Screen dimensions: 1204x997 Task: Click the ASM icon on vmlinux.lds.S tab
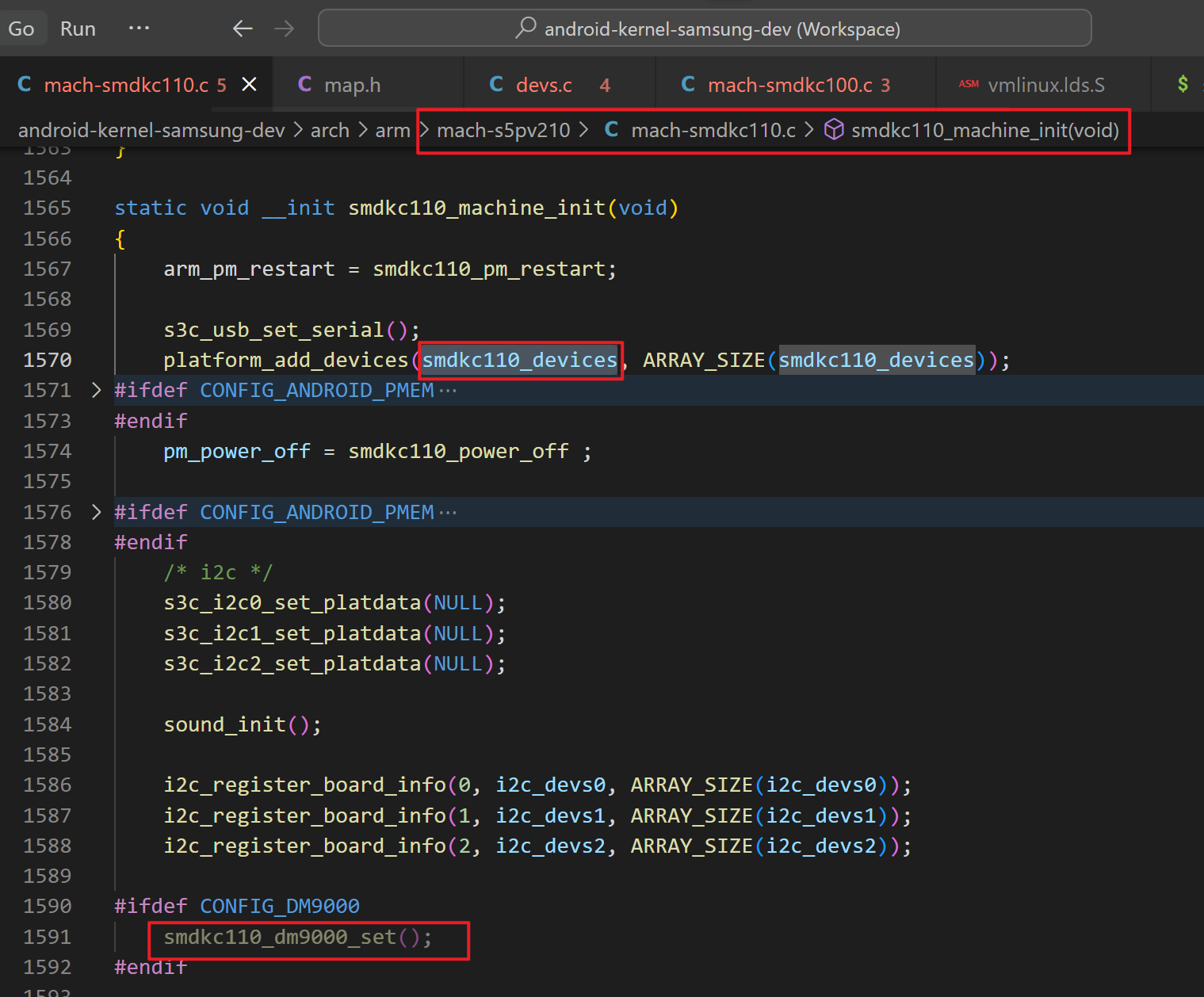(969, 84)
